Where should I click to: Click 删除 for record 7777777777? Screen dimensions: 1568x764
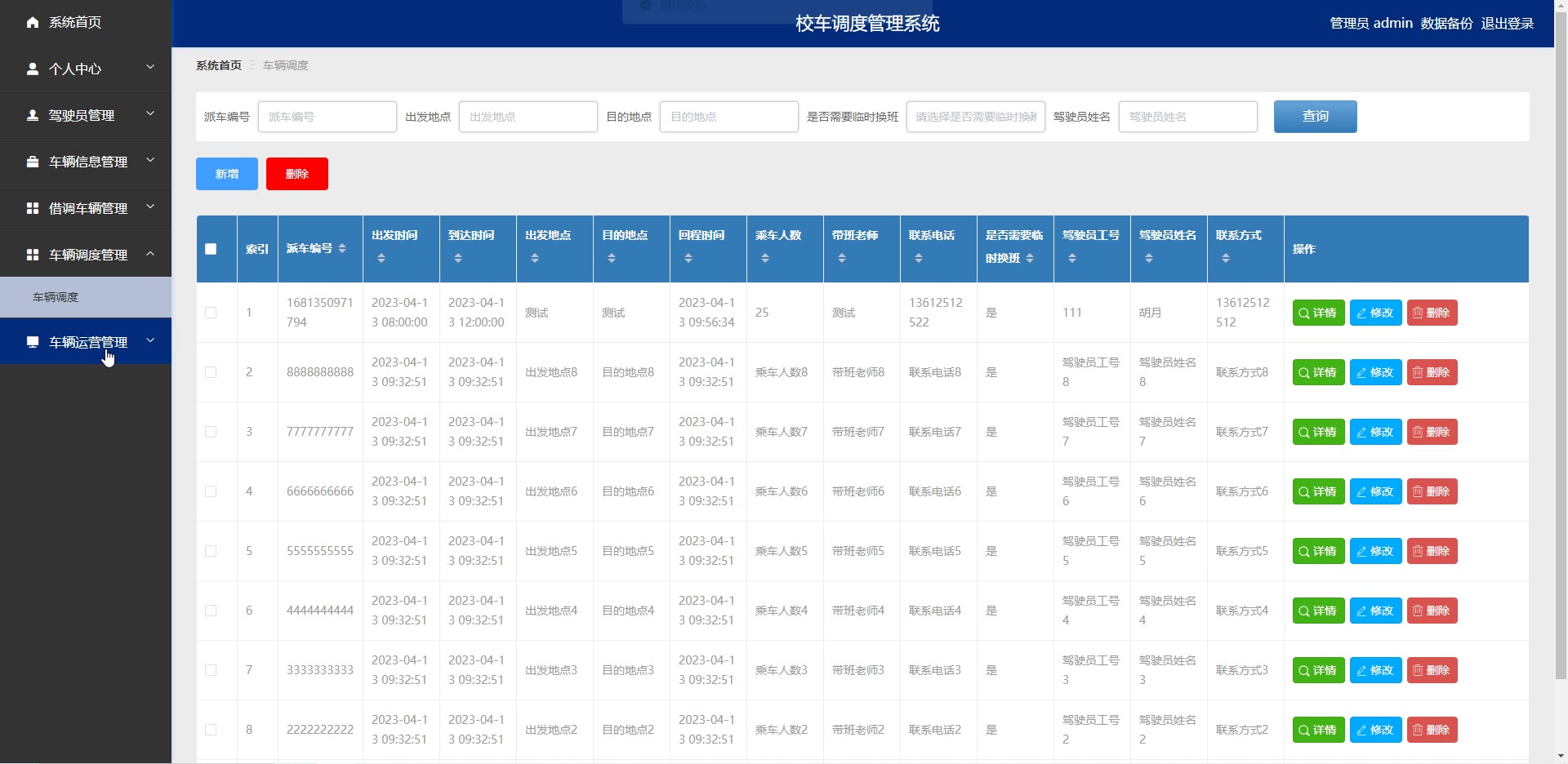(1432, 432)
